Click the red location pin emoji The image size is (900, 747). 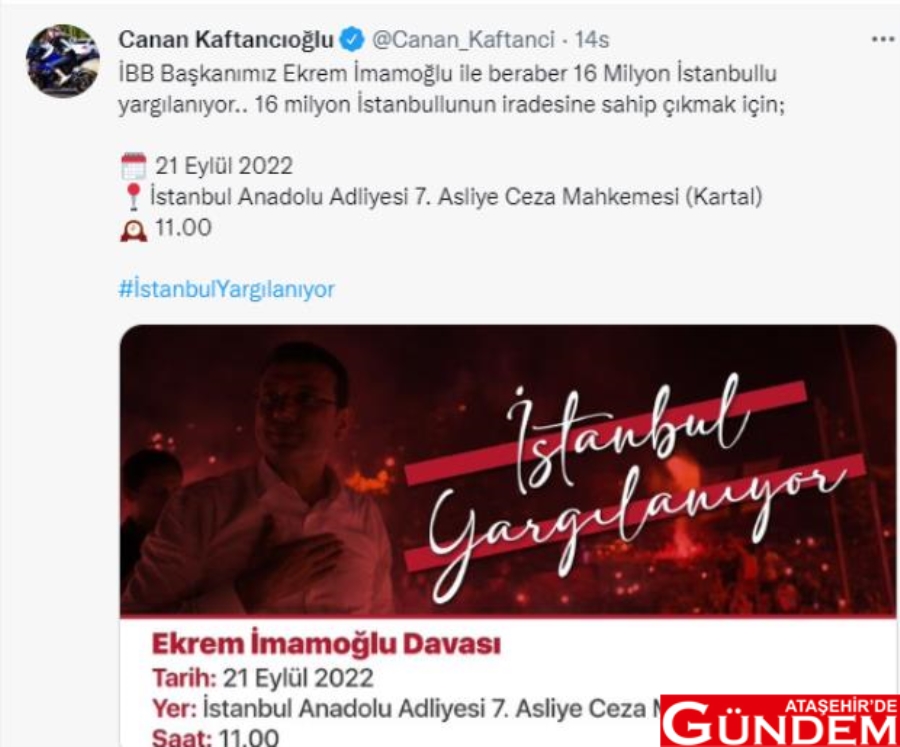[133, 197]
